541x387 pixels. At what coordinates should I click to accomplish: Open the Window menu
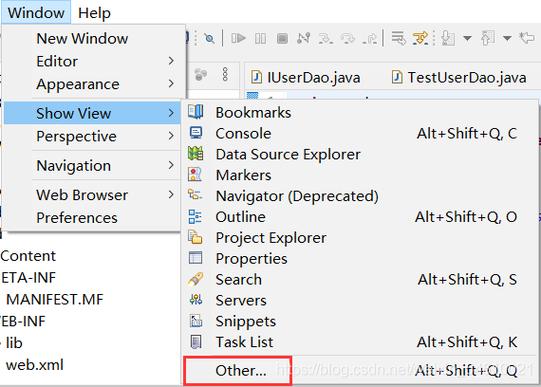pos(36,13)
